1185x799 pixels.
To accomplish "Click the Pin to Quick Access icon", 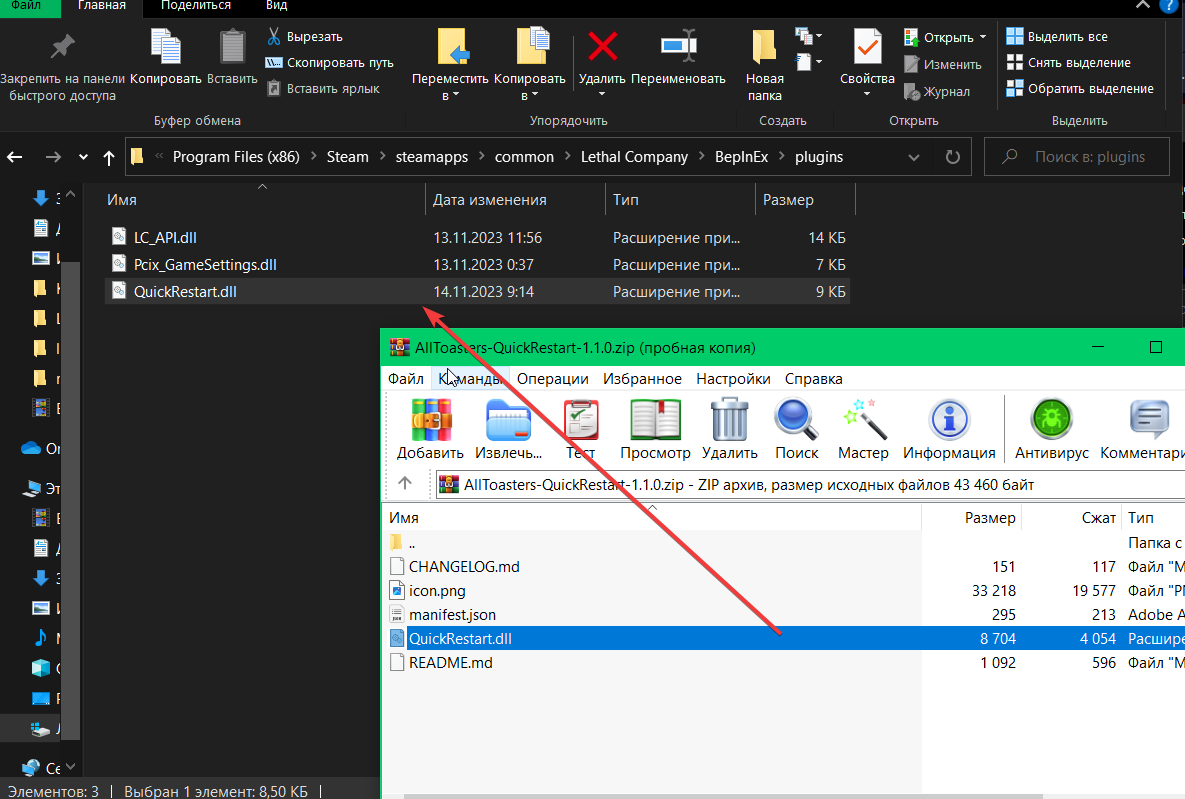I will coord(62,47).
